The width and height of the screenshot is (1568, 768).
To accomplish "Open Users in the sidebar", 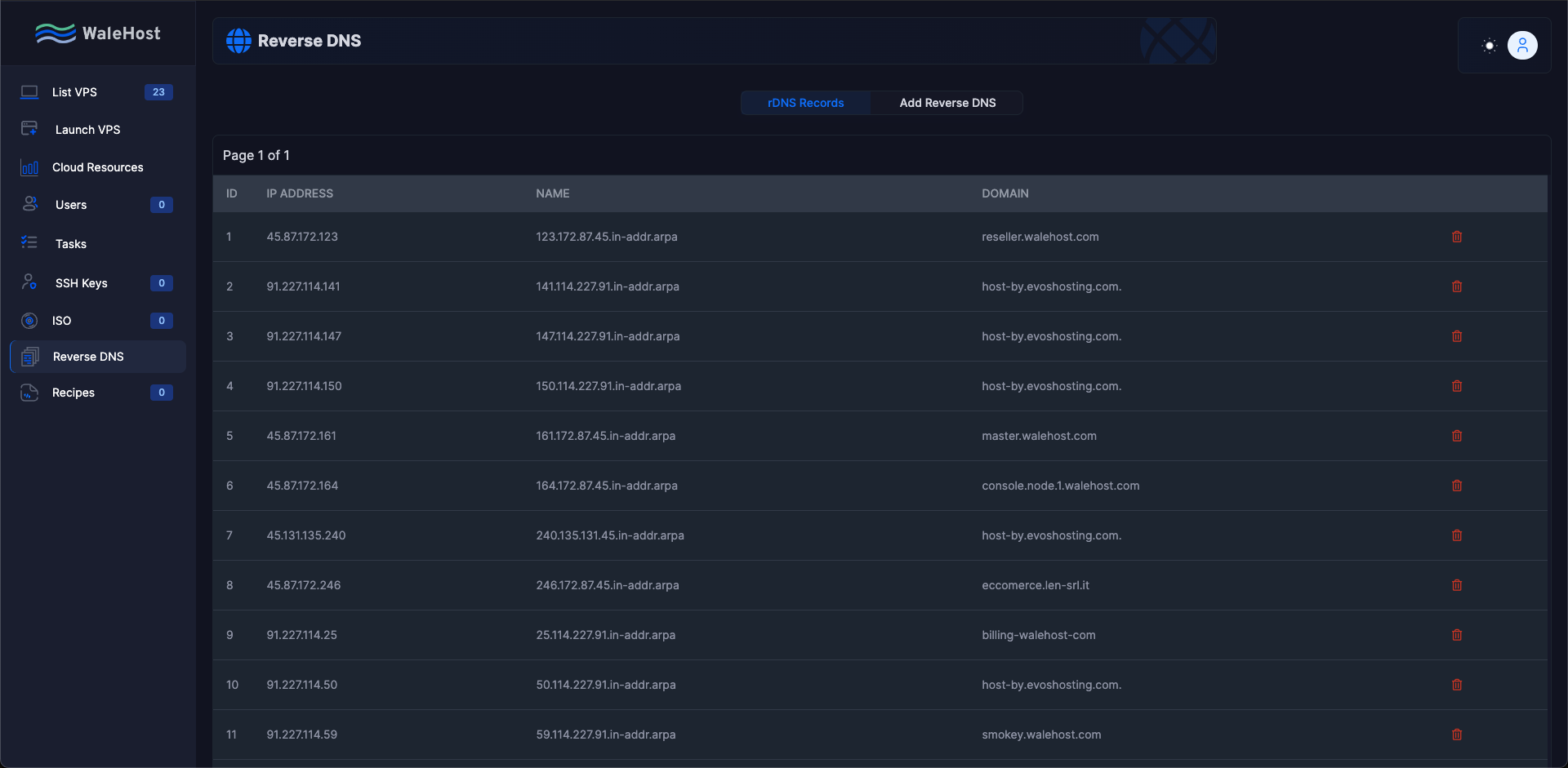I will [98, 205].
